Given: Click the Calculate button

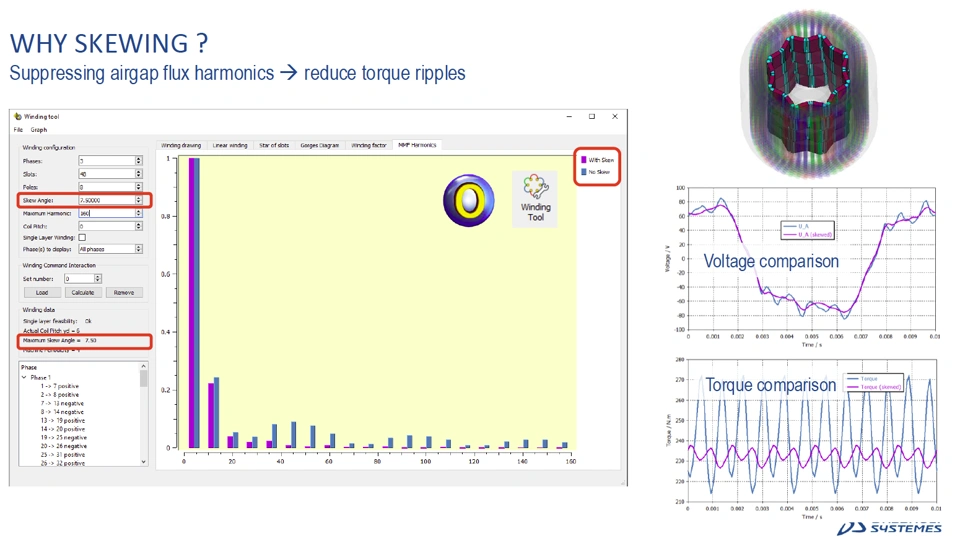Looking at the screenshot, I should pos(83,292).
